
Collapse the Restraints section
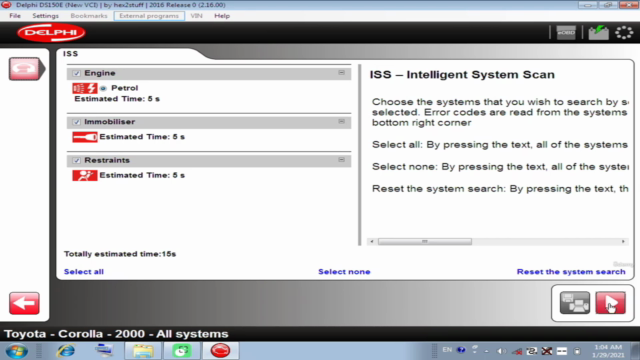pyautogui.click(x=341, y=160)
